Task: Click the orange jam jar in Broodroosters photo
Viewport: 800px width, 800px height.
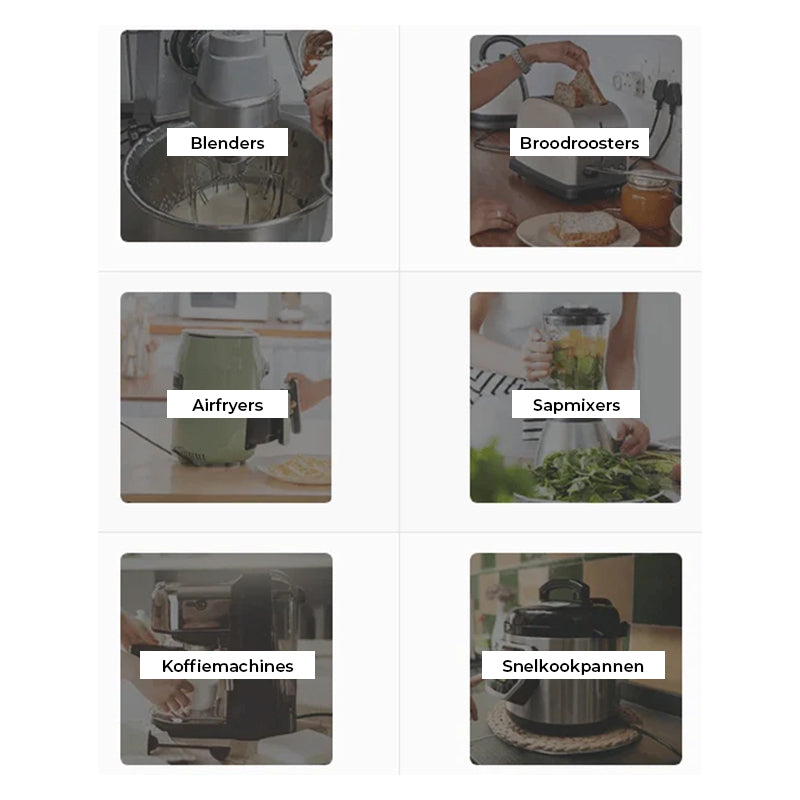Action: click(x=647, y=202)
